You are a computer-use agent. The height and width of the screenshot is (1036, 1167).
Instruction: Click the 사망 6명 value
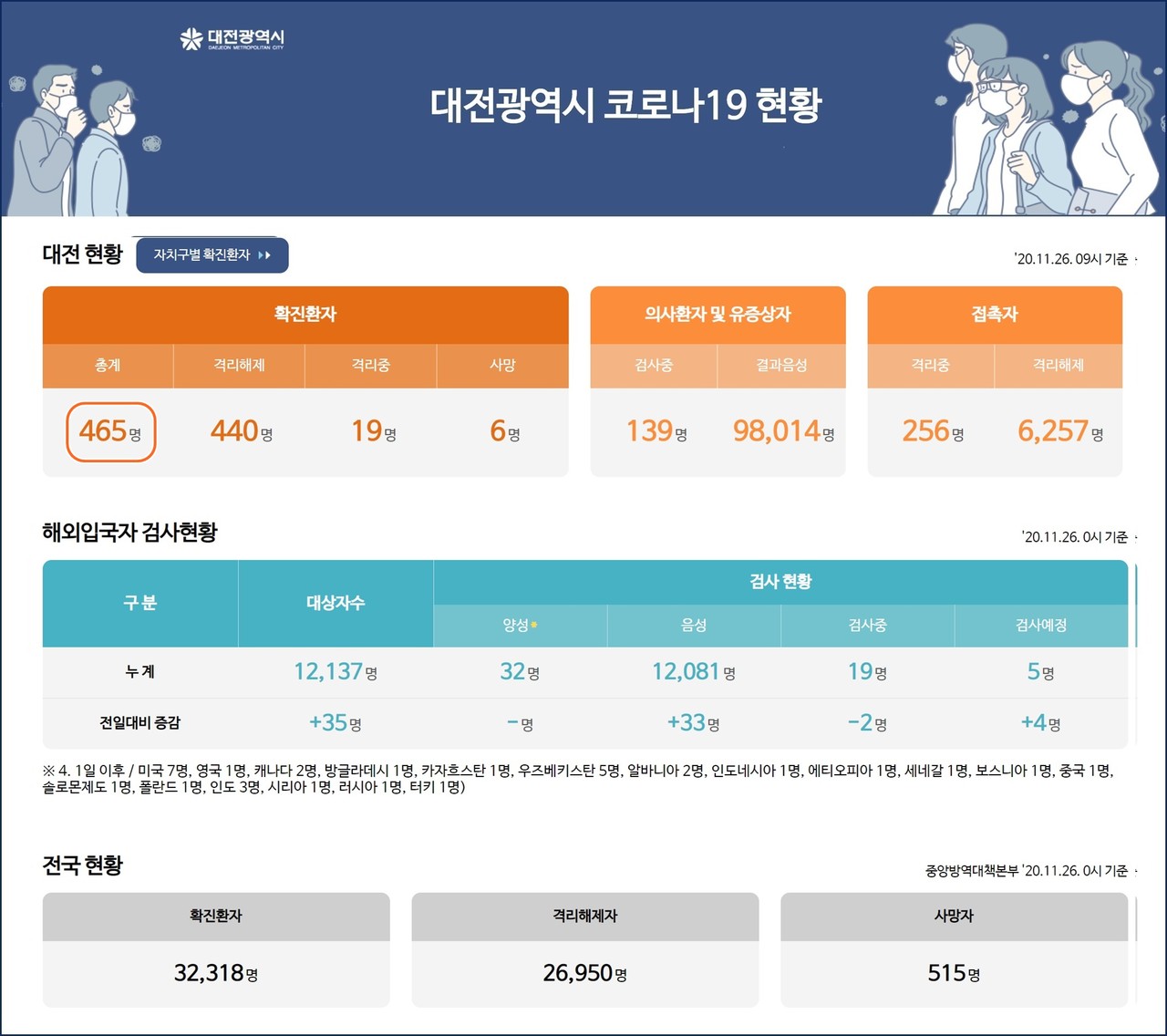pyautogui.click(x=504, y=430)
